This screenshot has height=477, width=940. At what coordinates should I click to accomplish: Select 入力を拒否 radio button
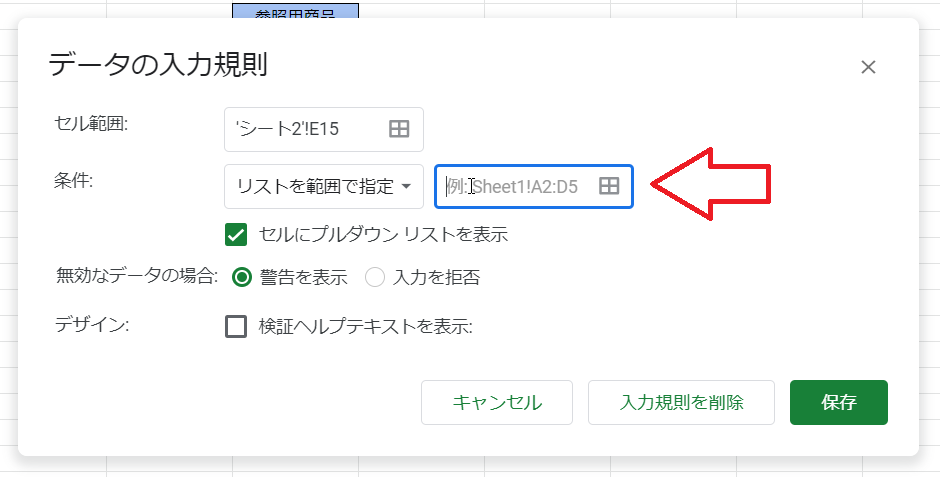(x=375, y=277)
